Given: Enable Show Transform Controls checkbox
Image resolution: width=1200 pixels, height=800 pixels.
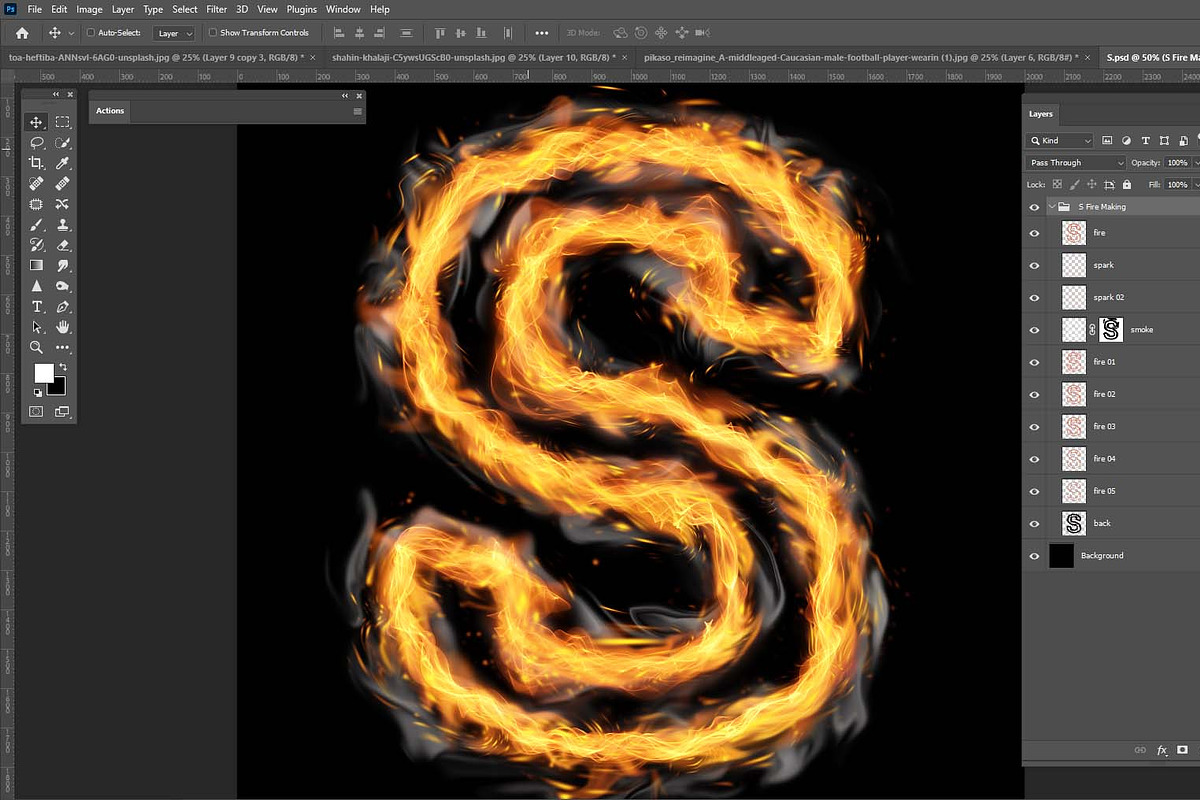Looking at the screenshot, I should [212, 33].
